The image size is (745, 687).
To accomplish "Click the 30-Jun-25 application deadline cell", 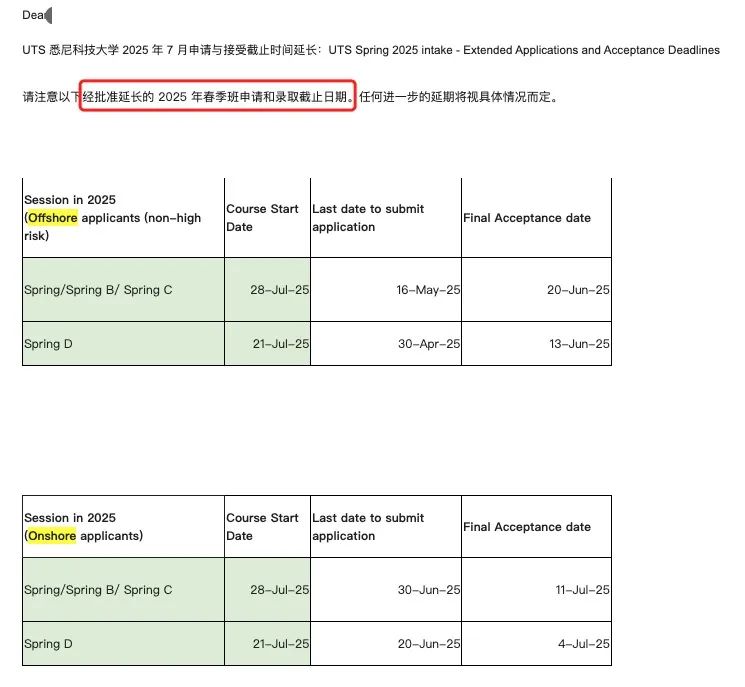I will pos(429,590).
